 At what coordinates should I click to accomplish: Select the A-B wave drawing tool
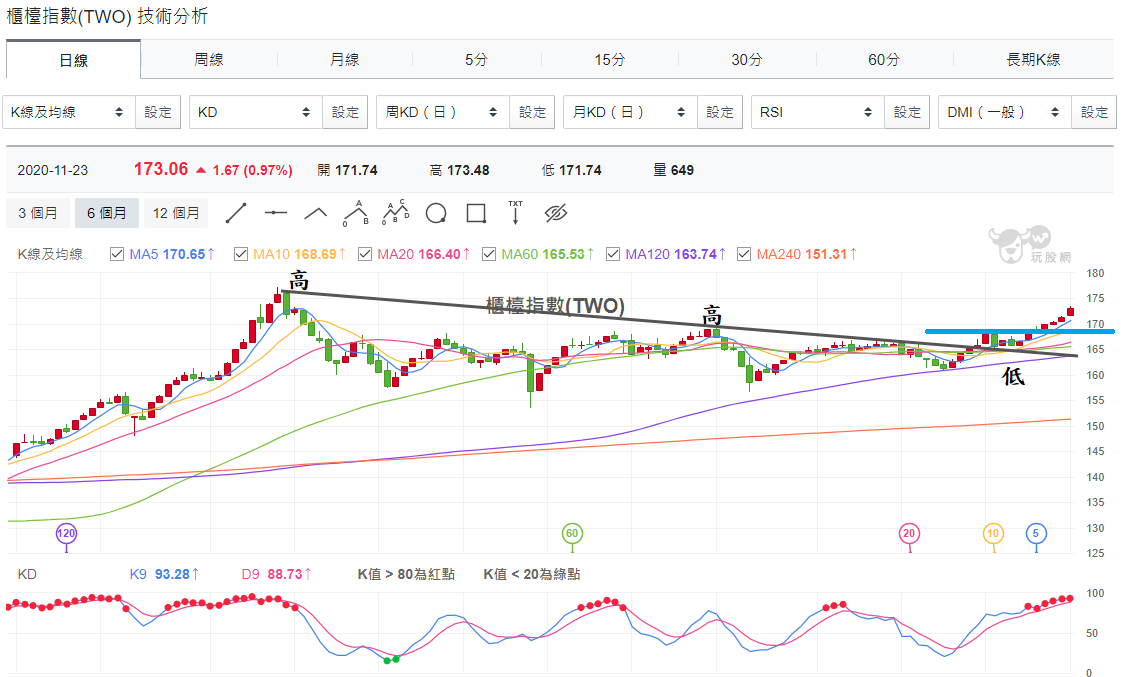pos(355,213)
